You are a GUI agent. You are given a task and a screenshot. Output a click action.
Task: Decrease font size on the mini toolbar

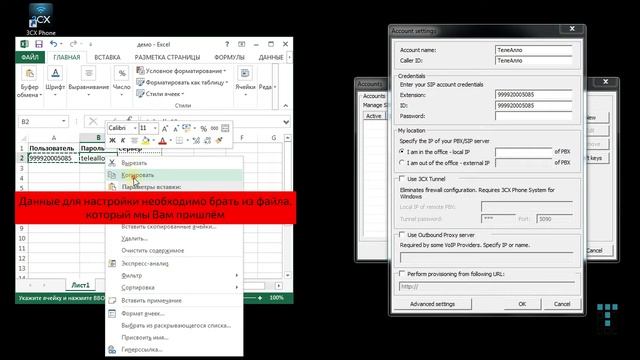[x=176, y=129]
